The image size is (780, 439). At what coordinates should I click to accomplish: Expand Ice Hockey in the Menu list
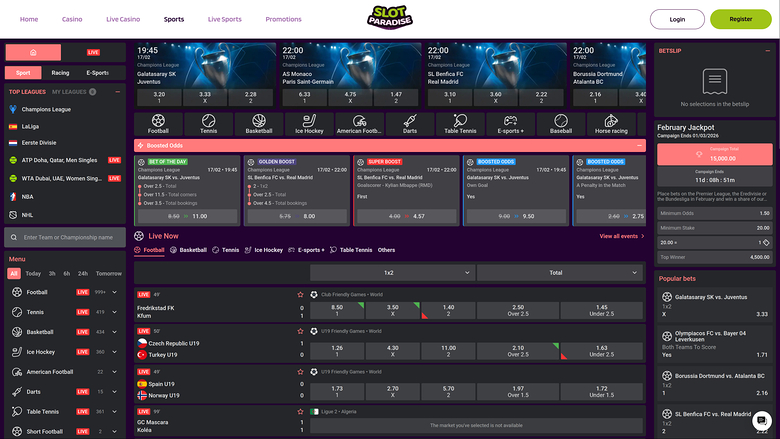(x=114, y=352)
